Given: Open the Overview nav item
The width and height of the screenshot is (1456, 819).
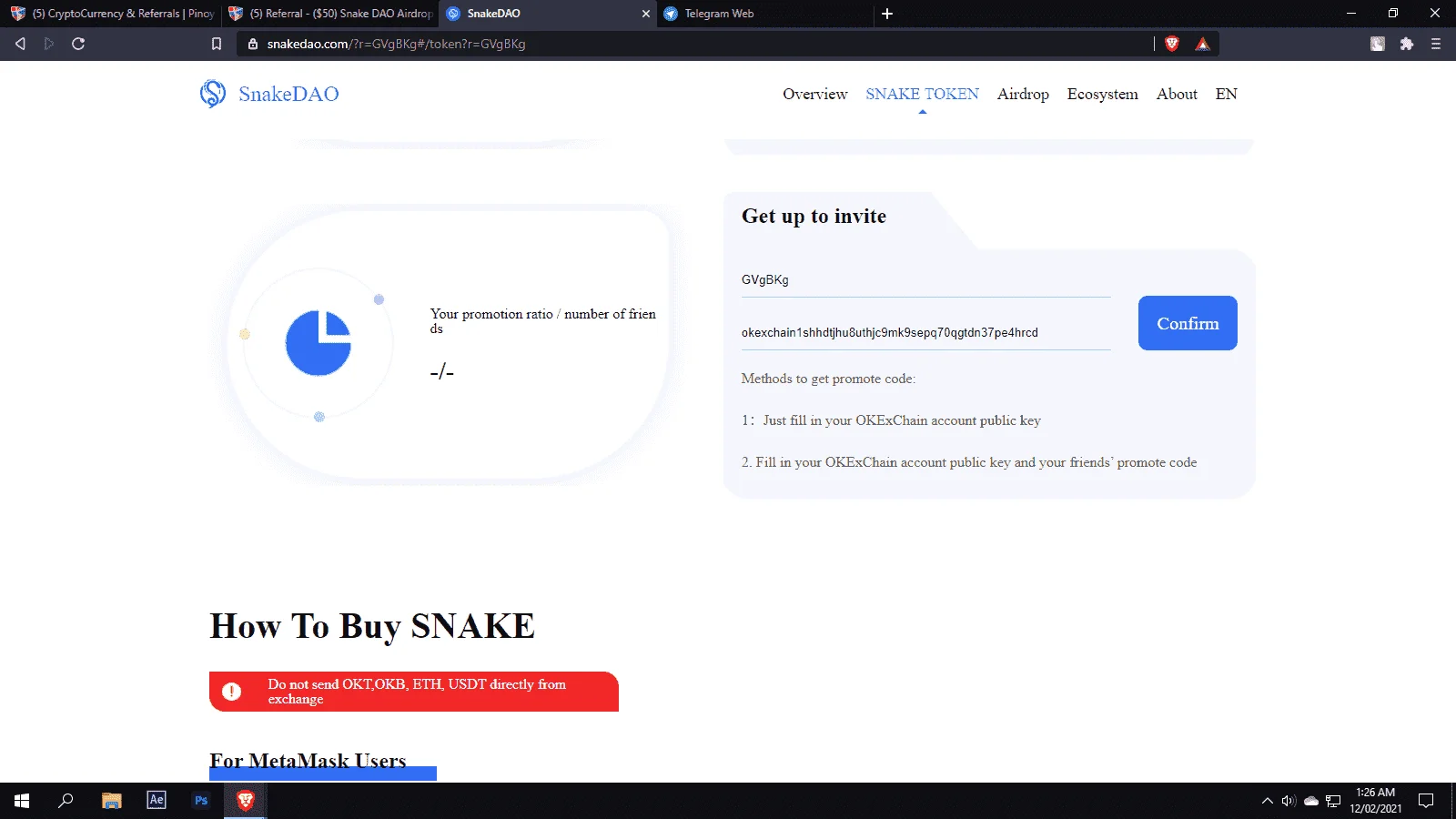Looking at the screenshot, I should (814, 94).
